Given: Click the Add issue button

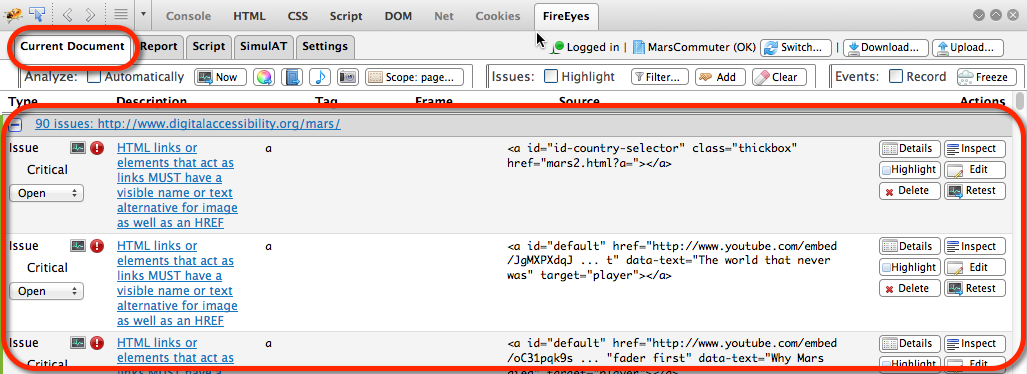Looking at the screenshot, I should tap(720, 77).
